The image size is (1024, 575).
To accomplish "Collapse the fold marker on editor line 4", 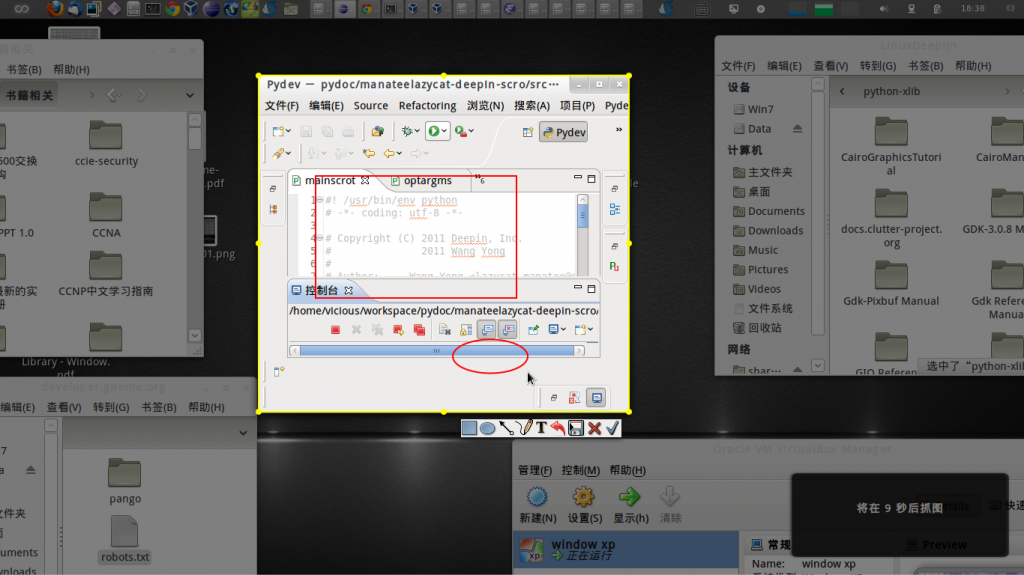I will tap(320, 238).
